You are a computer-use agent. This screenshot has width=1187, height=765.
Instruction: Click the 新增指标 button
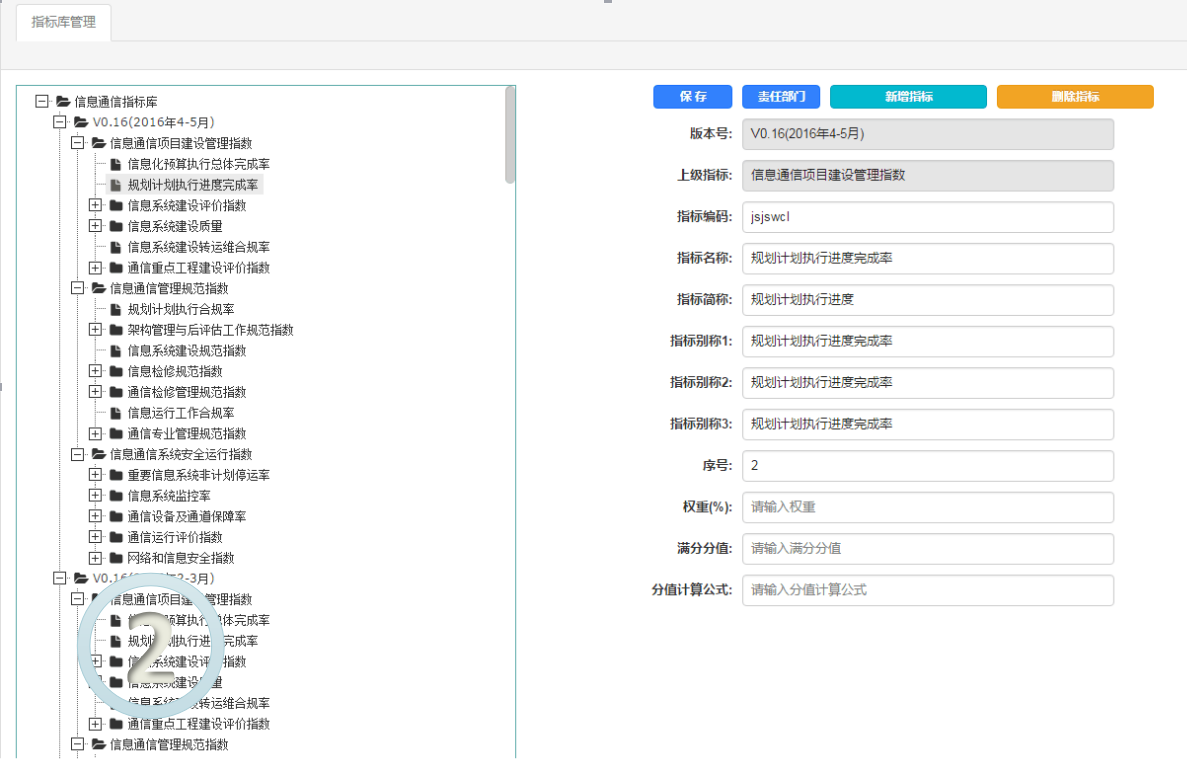pos(908,97)
